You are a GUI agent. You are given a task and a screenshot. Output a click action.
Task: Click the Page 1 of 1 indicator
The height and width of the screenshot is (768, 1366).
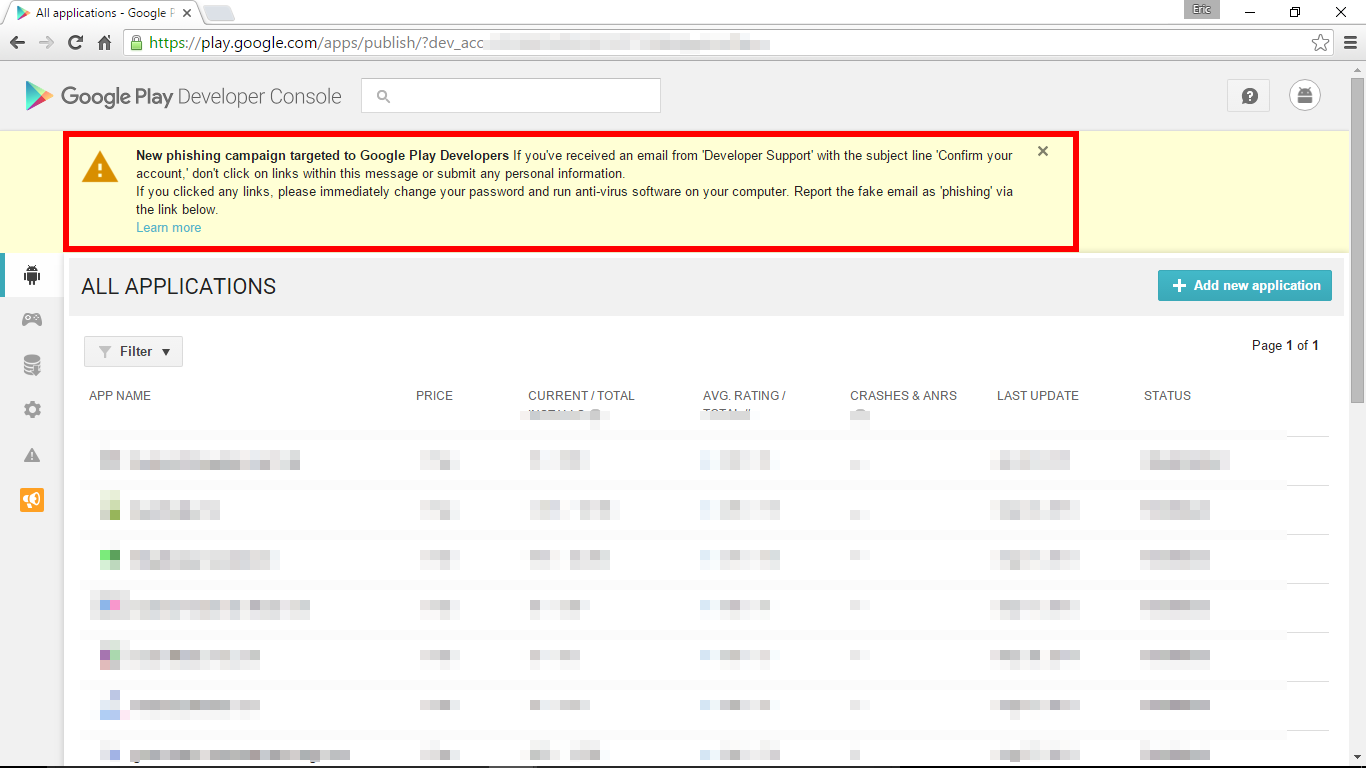pyautogui.click(x=1285, y=345)
